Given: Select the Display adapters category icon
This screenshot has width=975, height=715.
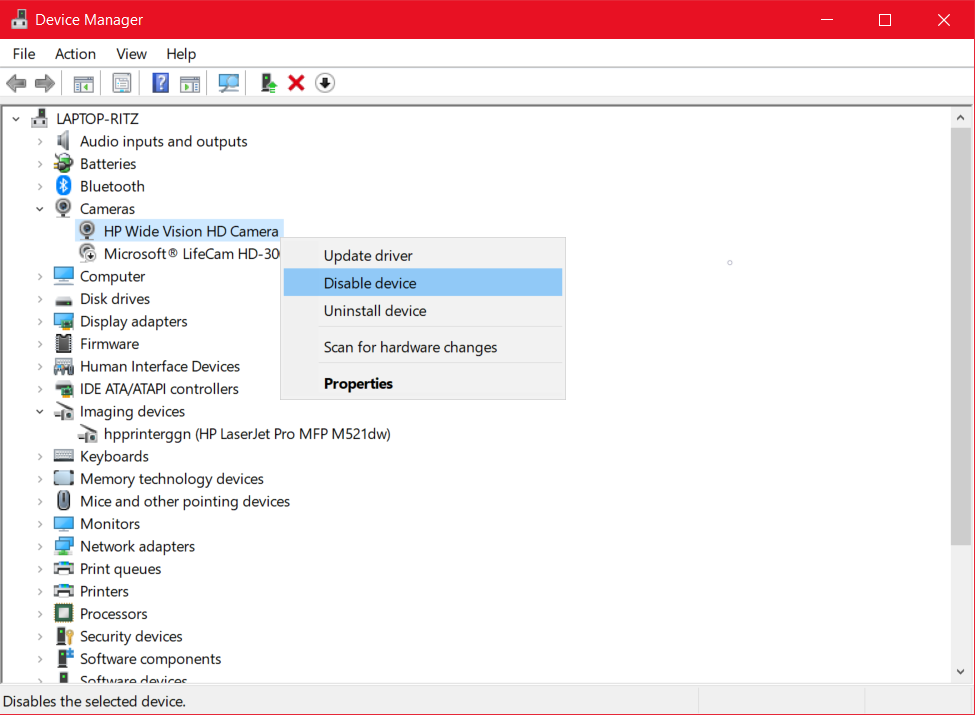Looking at the screenshot, I should pyautogui.click(x=63, y=321).
